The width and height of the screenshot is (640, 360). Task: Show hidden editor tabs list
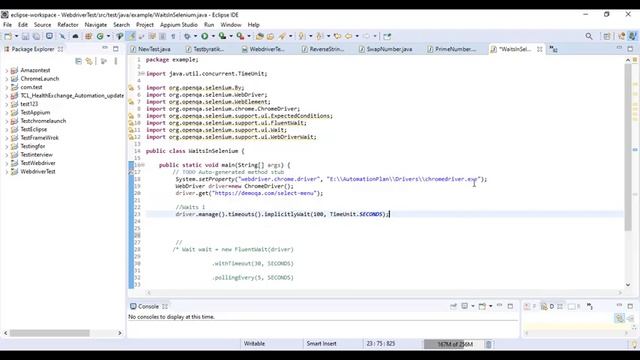(x=553, y=49)
